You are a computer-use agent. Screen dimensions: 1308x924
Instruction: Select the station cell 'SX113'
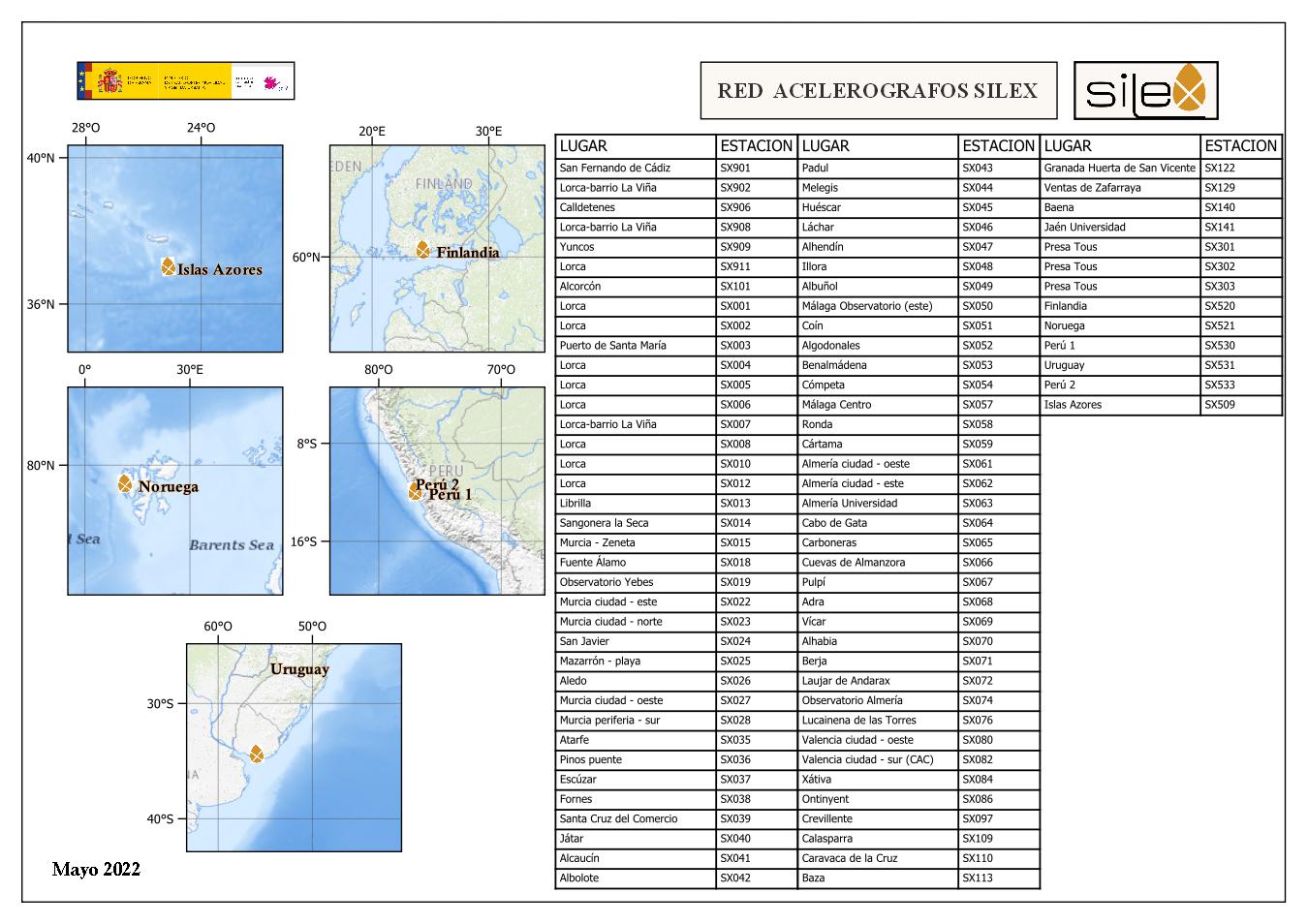(x=999, y=878)
